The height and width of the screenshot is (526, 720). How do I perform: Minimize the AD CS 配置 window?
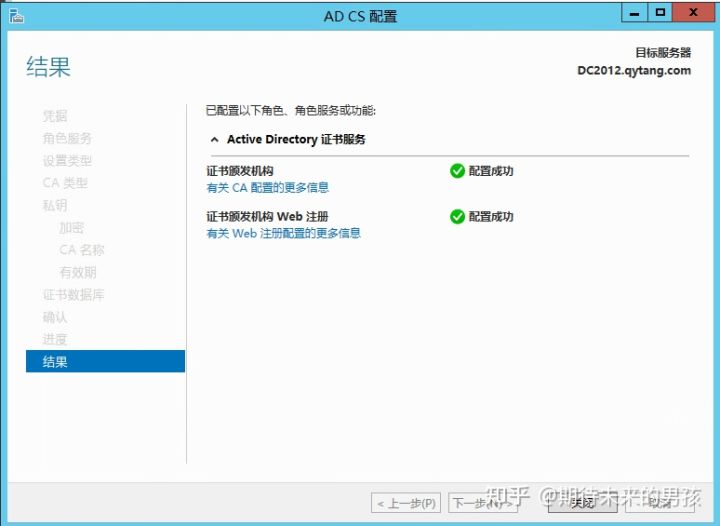pos(635,13)
